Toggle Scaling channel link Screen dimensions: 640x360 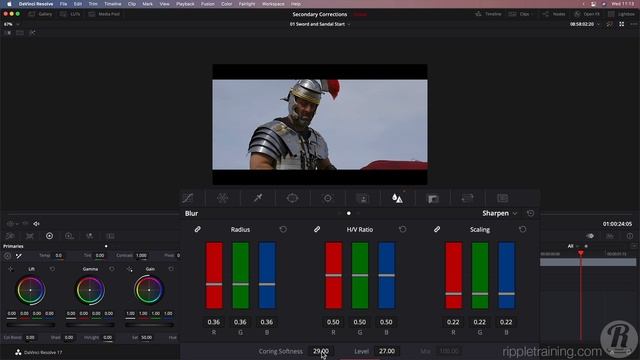(437, 229)
